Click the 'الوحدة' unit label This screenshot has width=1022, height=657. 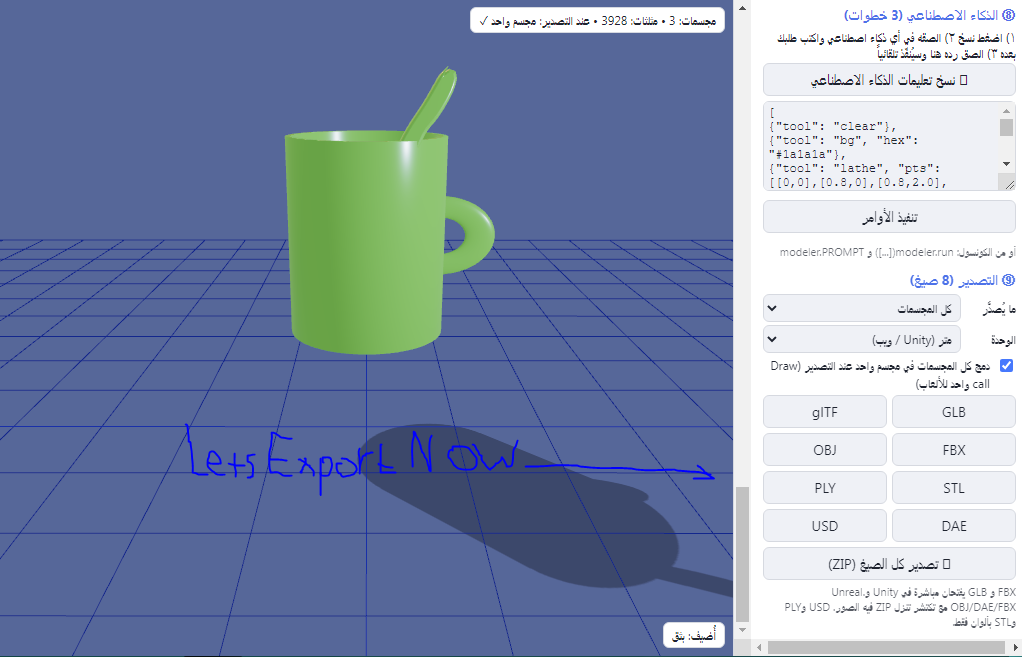click(1003, 340)
